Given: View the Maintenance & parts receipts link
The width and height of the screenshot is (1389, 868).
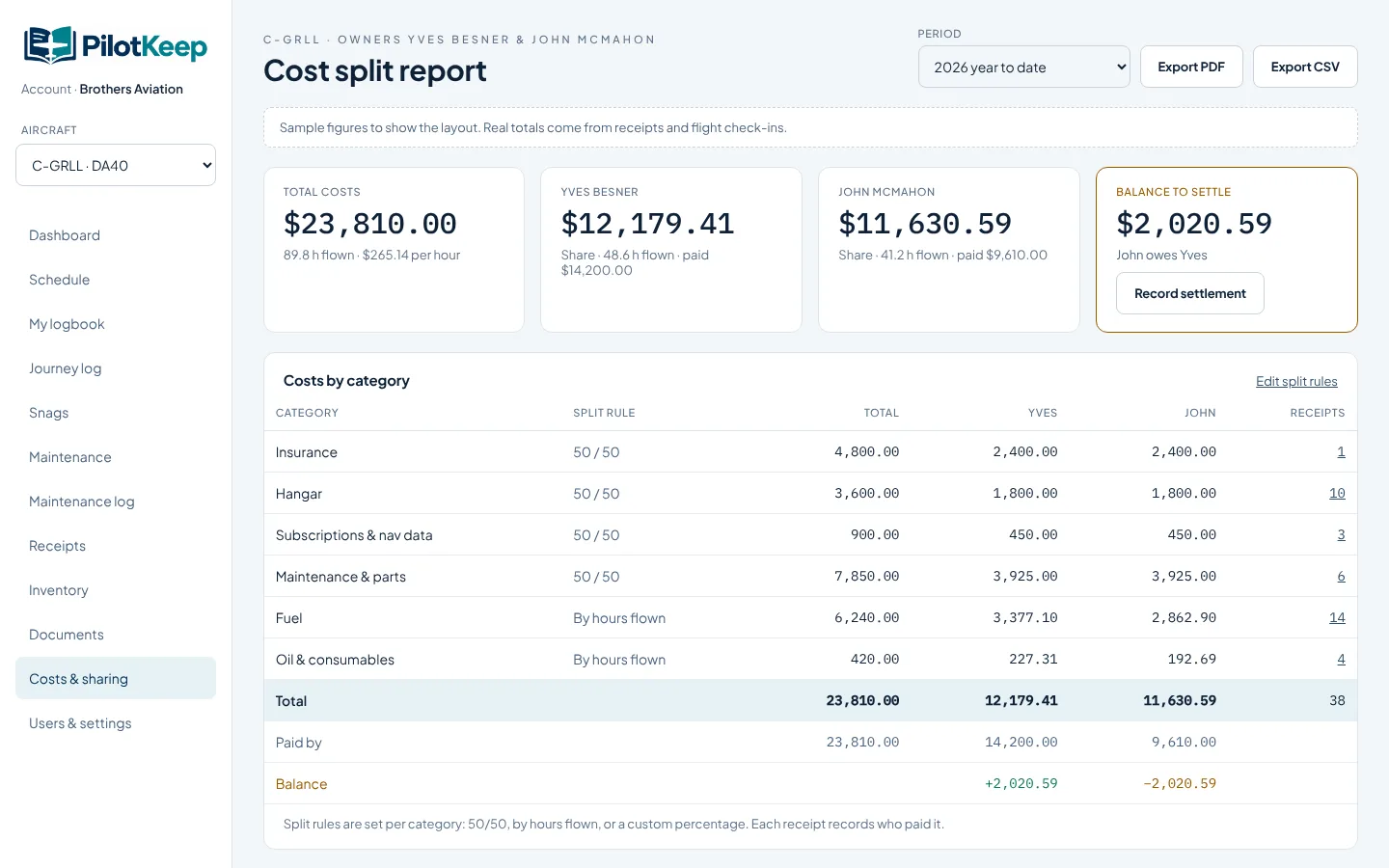Looking at the screenshot, I should pyautogui.click(x=1341, y=576).
